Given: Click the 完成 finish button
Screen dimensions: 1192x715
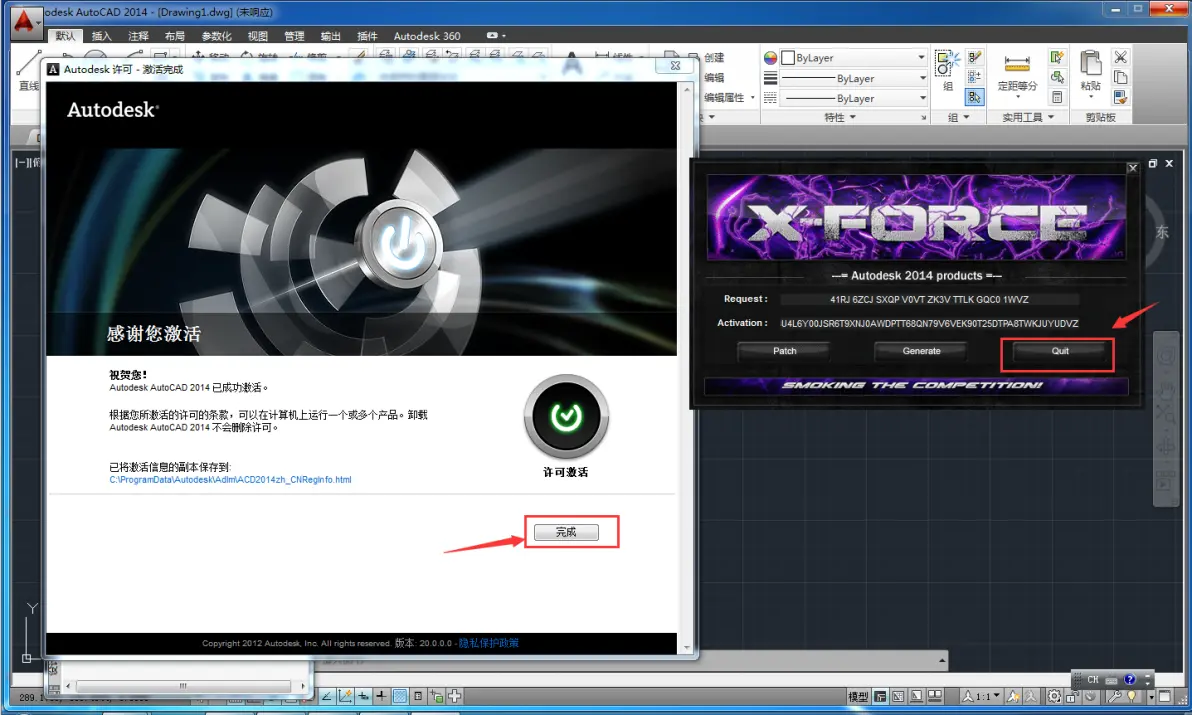Looking at the screenshot, I should [566, 532].
